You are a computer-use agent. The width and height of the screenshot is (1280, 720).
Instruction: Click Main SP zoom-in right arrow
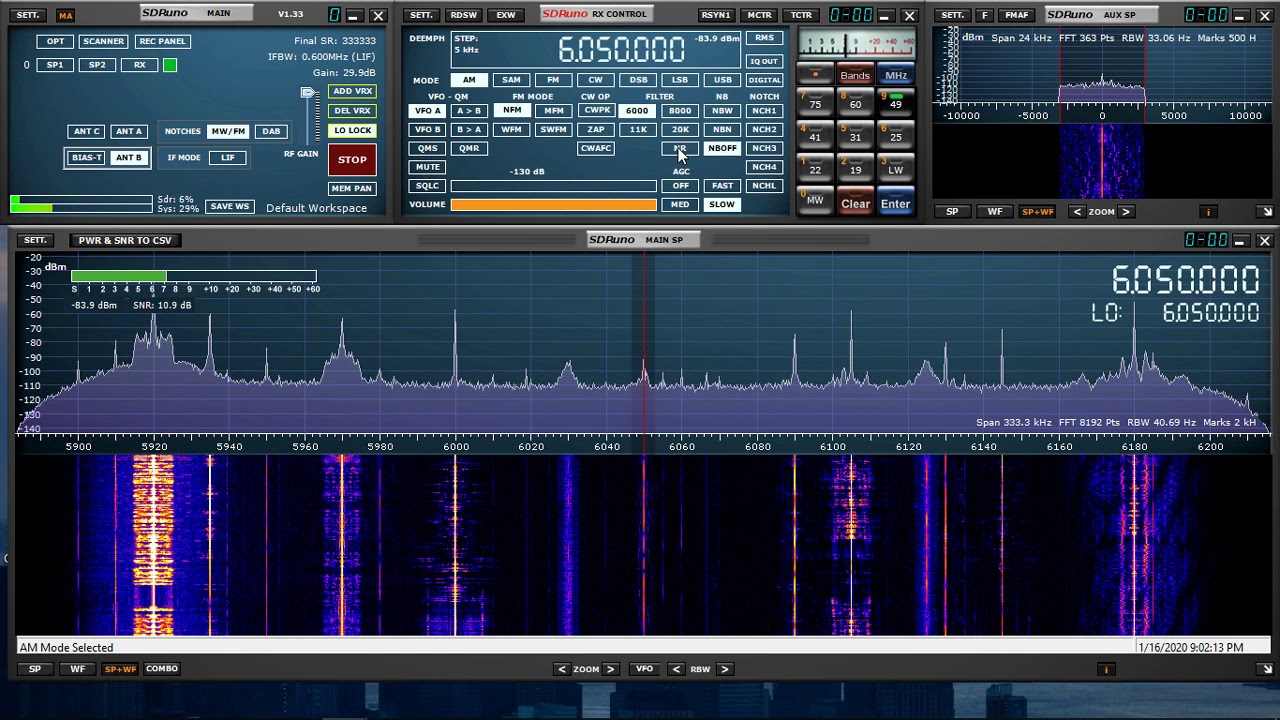[610, 669]
